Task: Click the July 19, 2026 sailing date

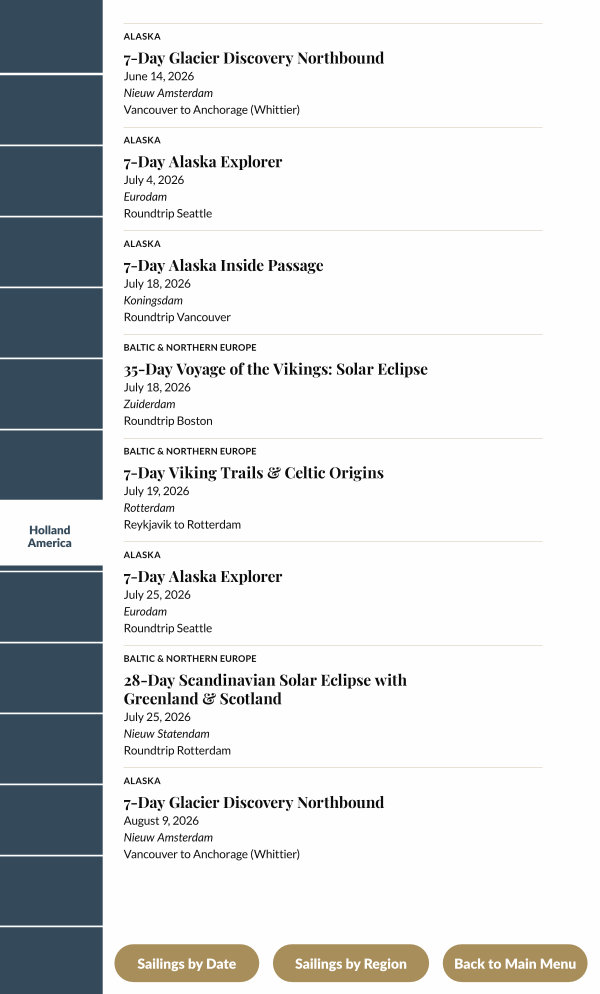Action: click(156, 491)
